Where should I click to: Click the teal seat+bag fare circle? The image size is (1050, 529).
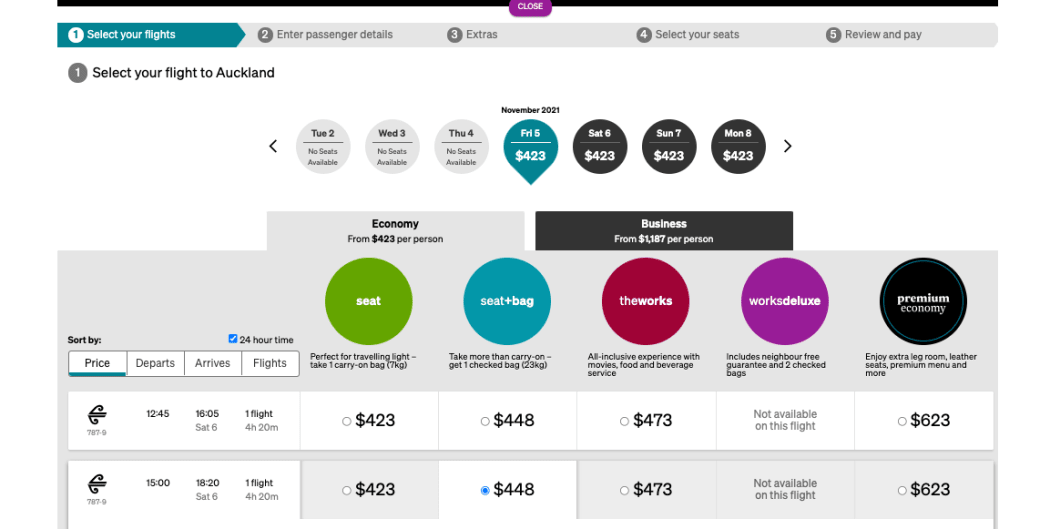click(x=507, y=301)
